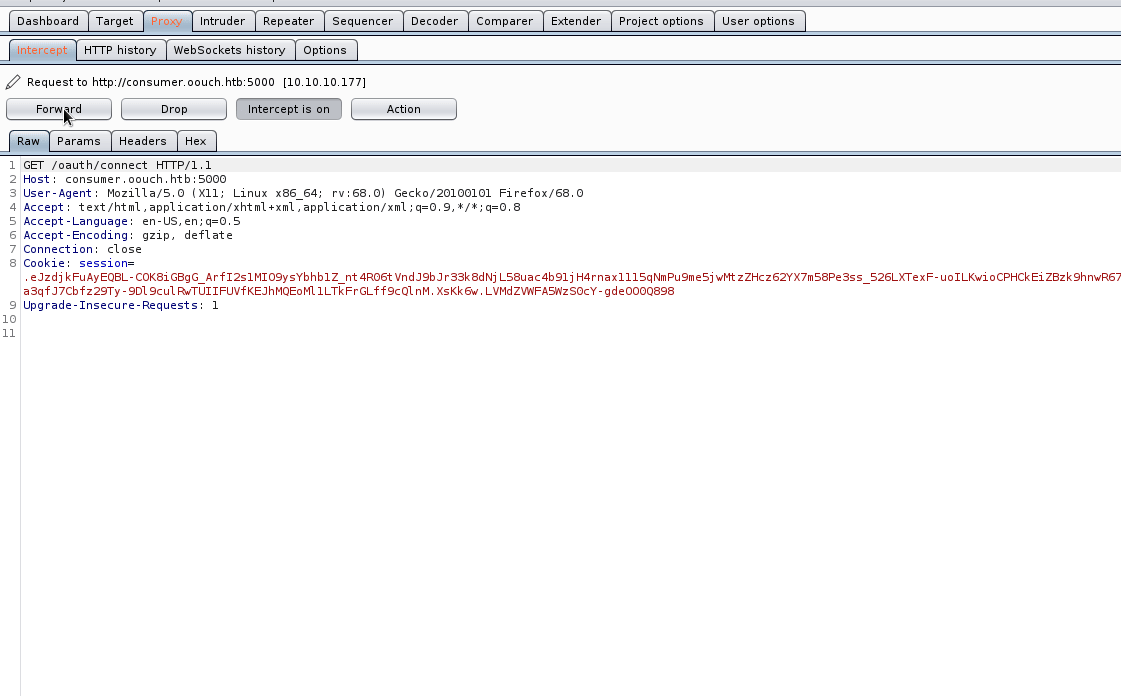The image size is (1121, 696).
Task: Open the Repeater tab
Action: 288,21
